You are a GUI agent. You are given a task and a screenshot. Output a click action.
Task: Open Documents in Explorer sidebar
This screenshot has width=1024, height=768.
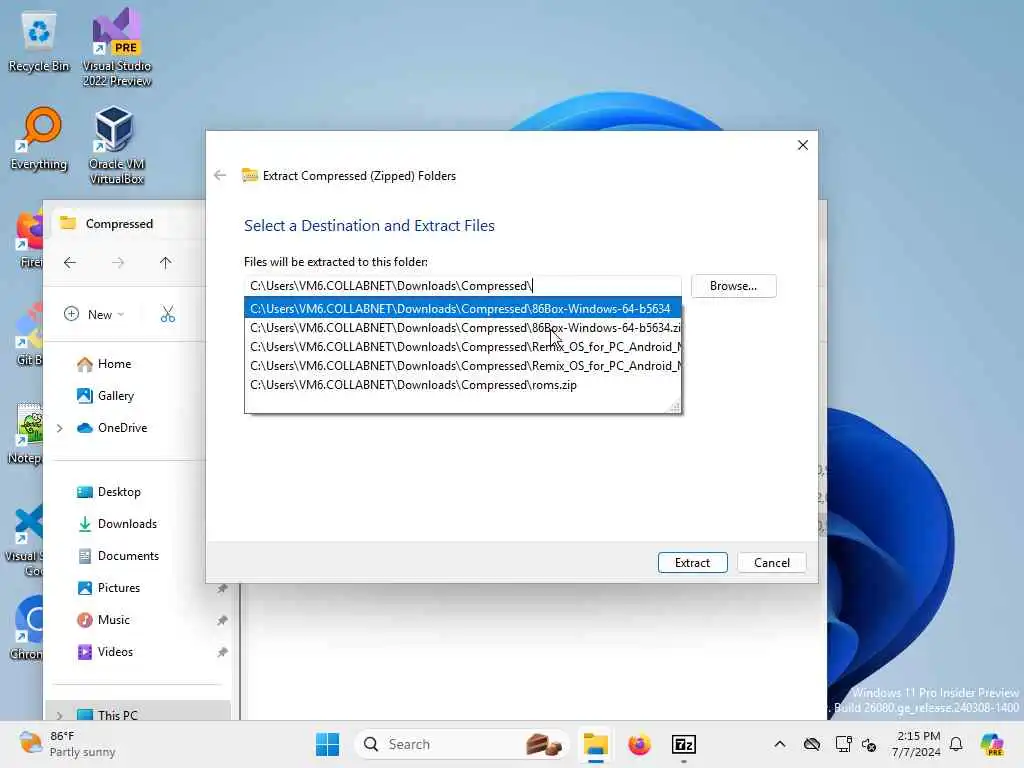pos(118,556)
